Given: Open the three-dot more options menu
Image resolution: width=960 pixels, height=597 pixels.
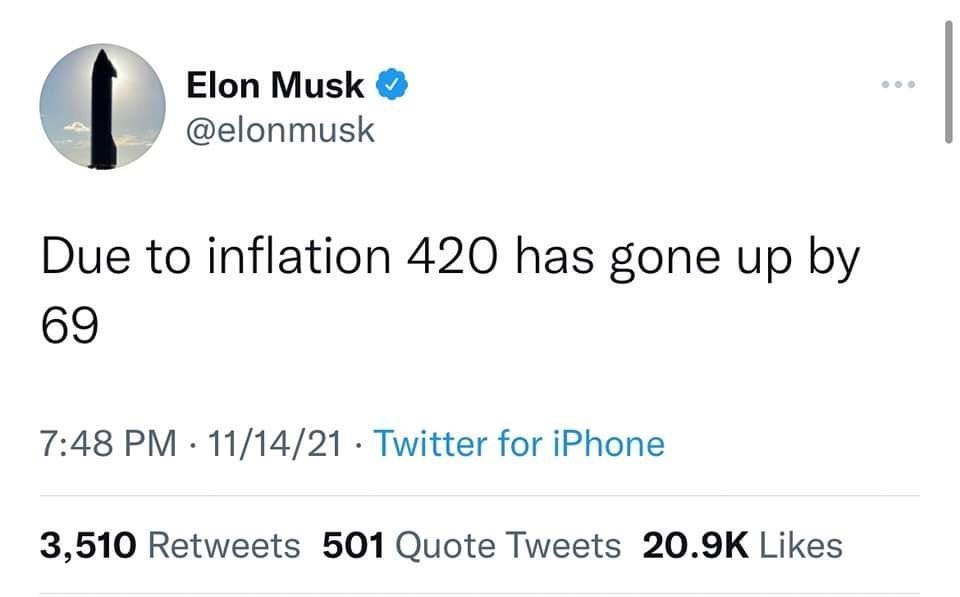Looking at the screenshot, I should point(898,84).
